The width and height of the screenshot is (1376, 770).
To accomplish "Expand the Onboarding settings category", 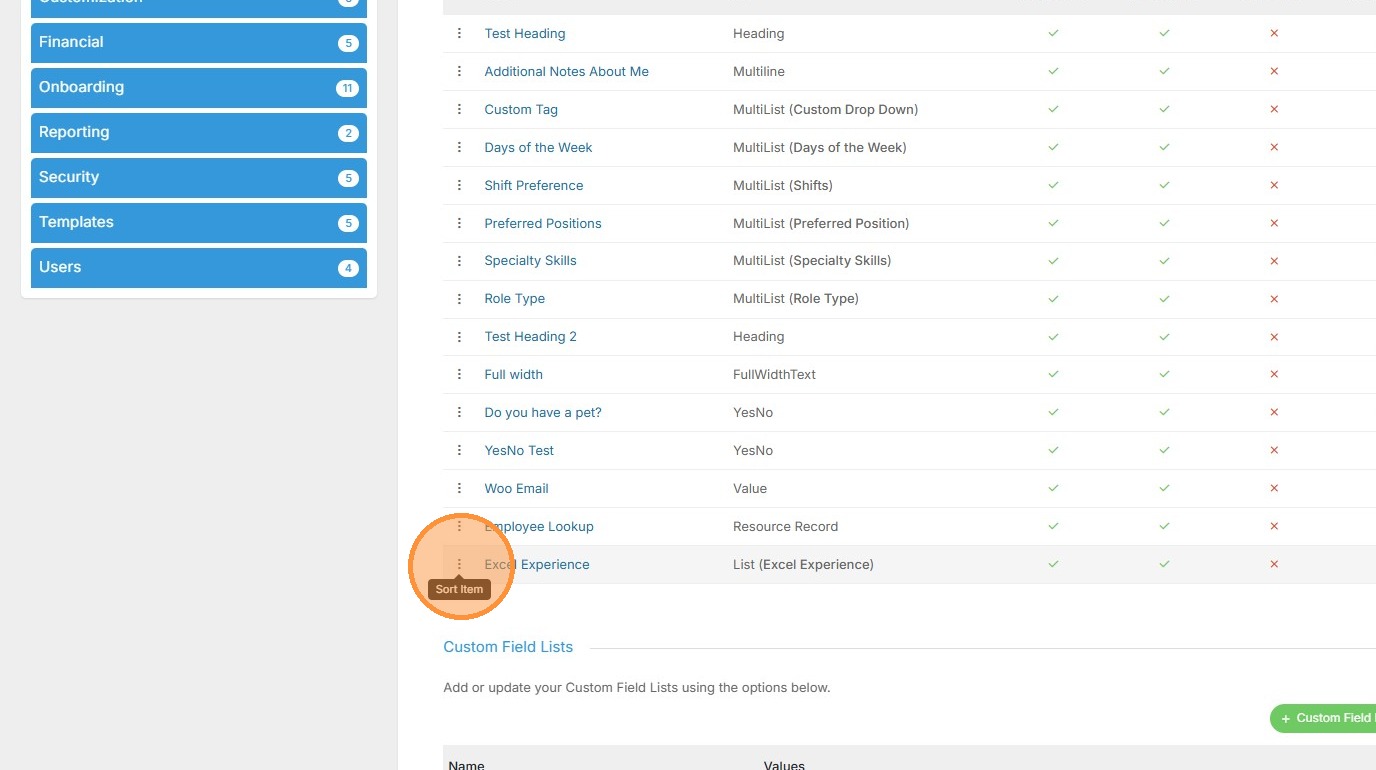I will [x=198, y=88].
